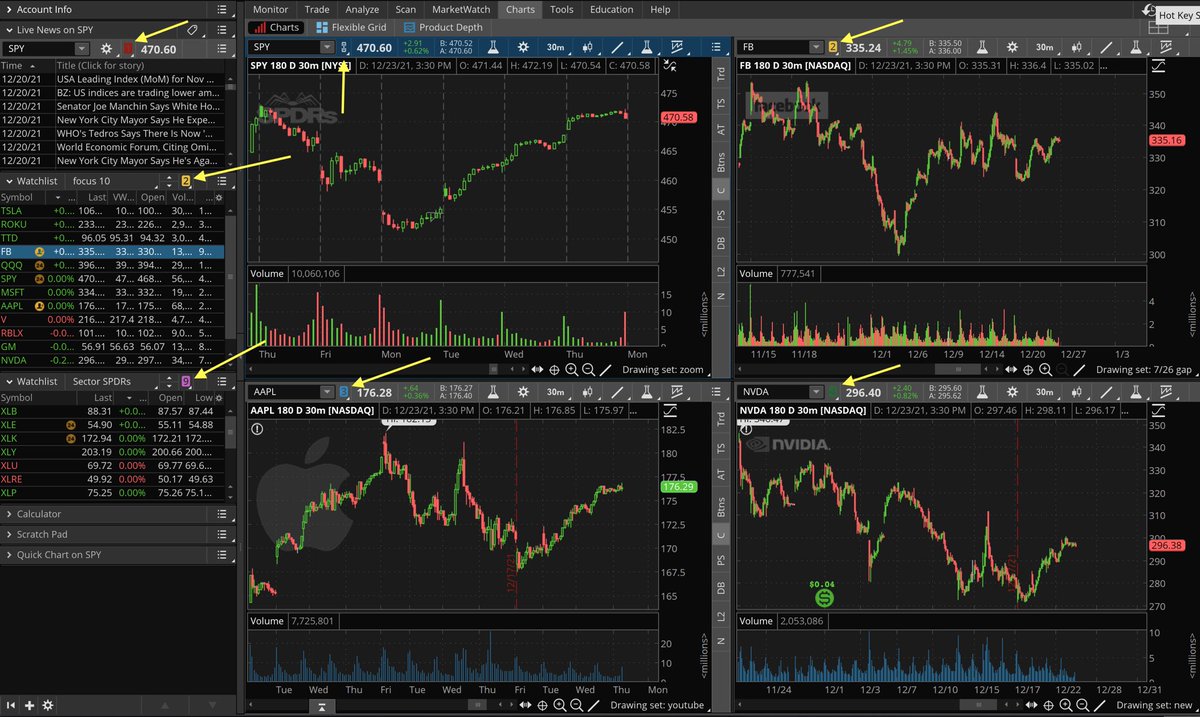
Task: Open the focus 10 watchlist selector
Action: pos(112,181)
